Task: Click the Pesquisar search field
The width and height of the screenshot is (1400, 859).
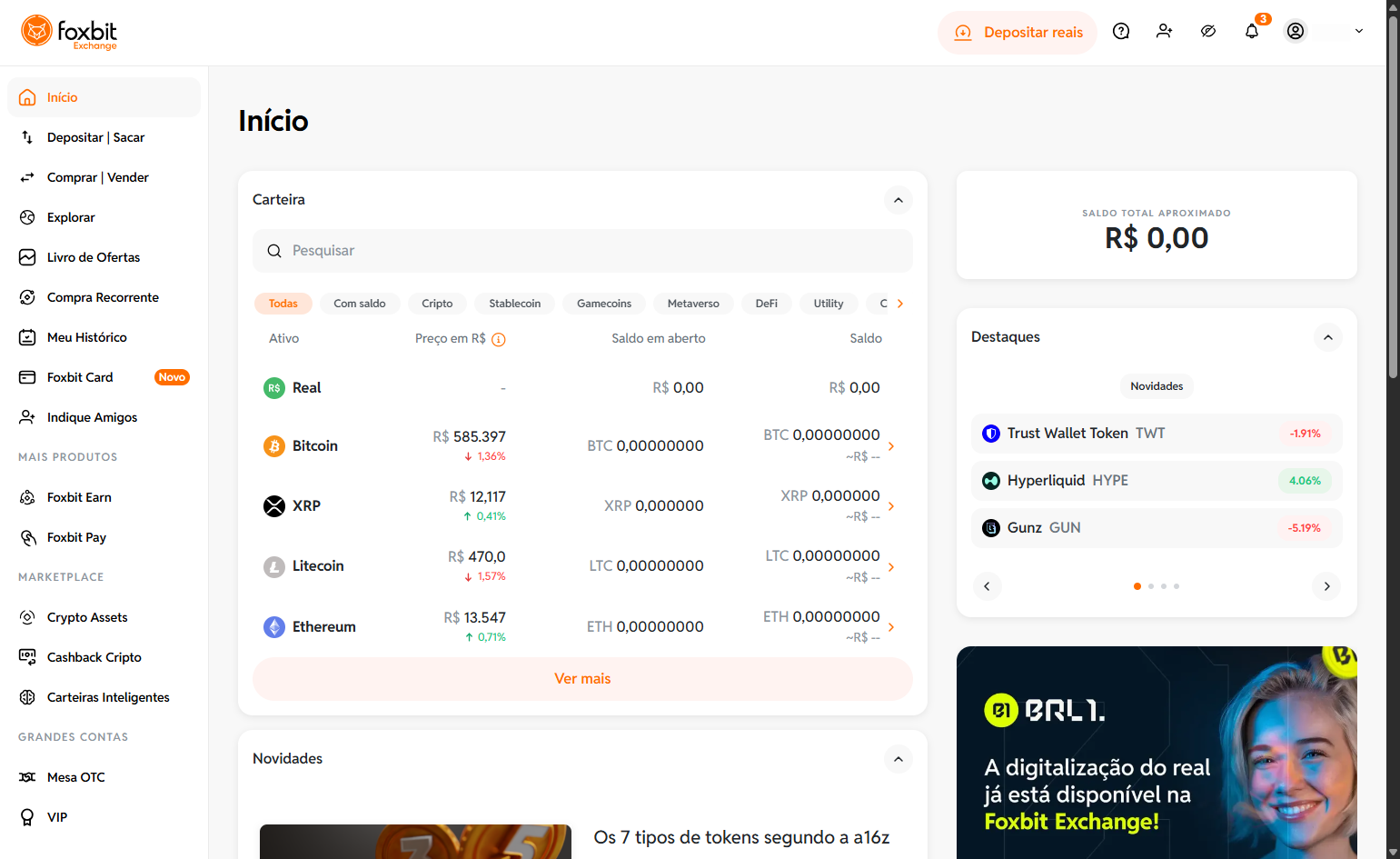Action: tap(582, 251)
